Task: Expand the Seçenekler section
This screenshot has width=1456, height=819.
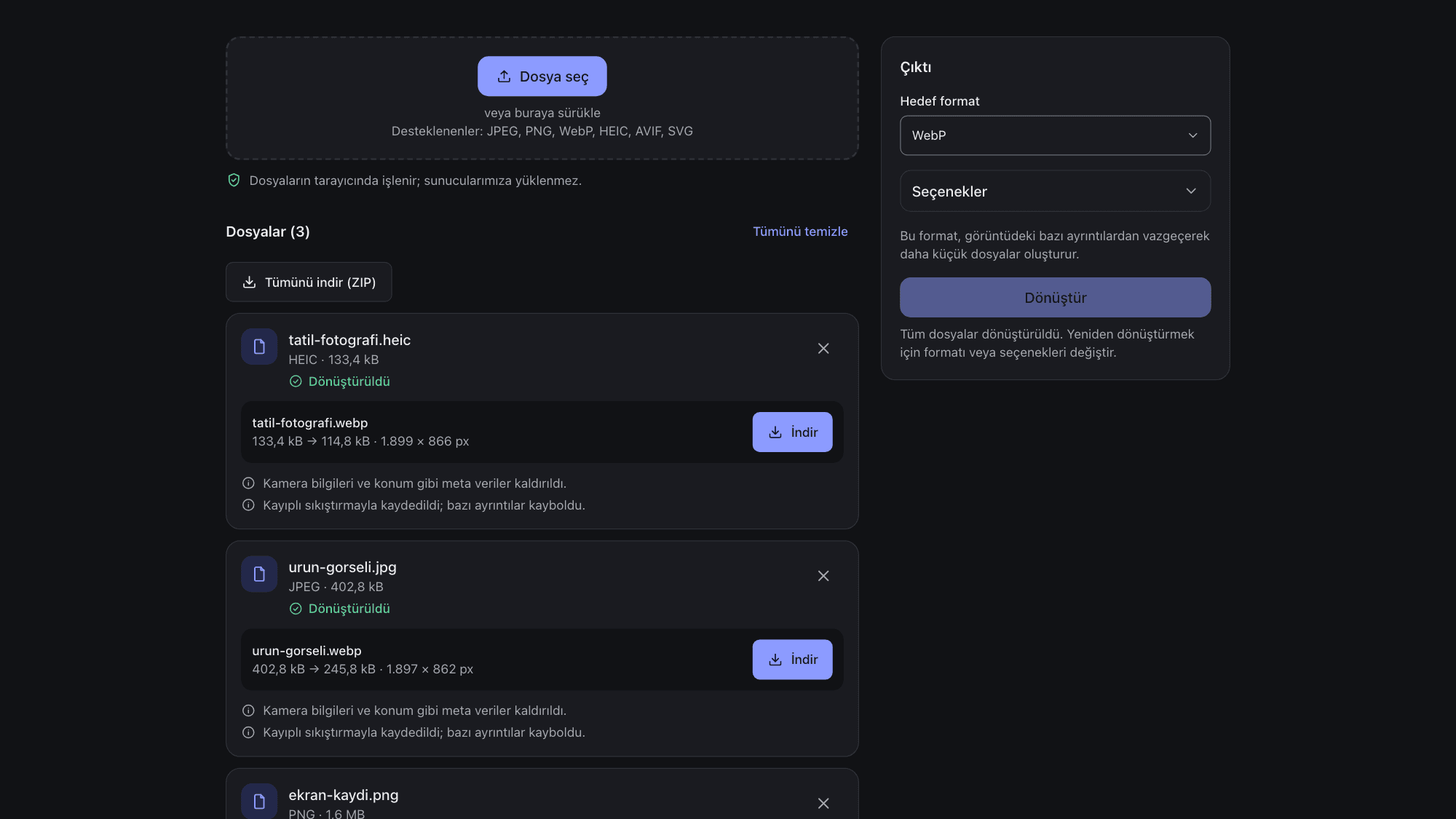Action: coord(1055,191)
